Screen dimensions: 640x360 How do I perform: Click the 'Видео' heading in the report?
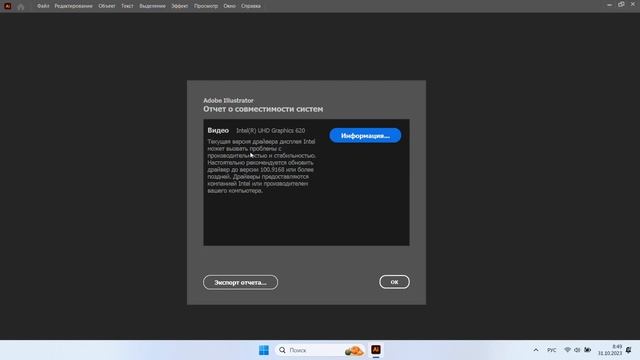pyautogui.click(x=218, y=131)
